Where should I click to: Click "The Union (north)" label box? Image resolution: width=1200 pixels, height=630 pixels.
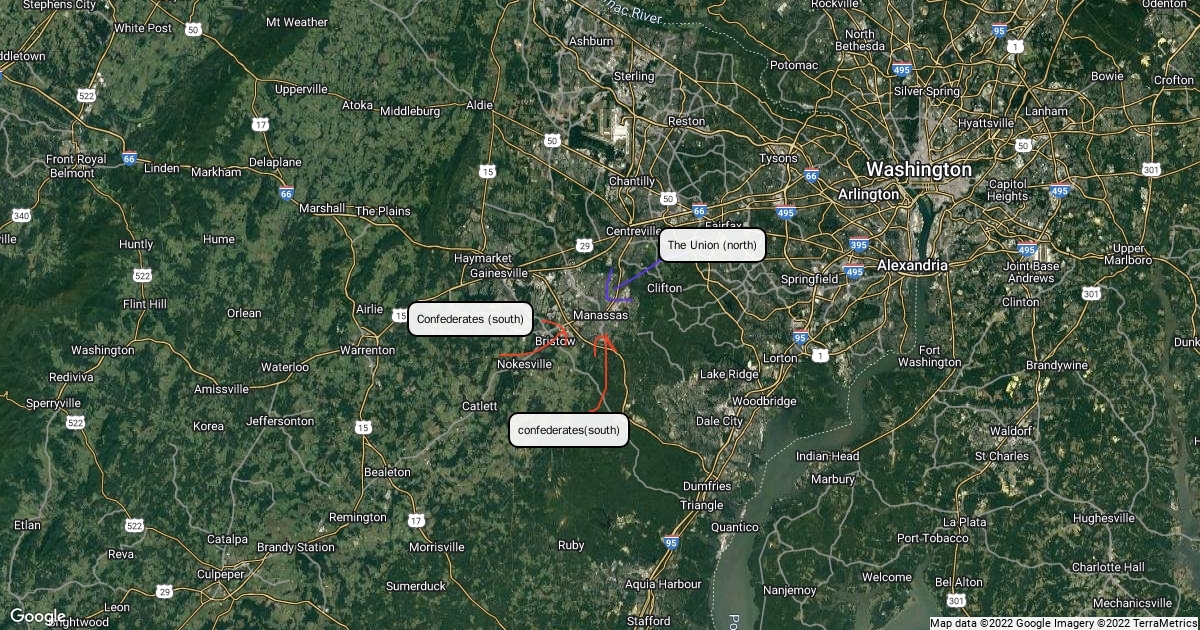pos(712,245)
